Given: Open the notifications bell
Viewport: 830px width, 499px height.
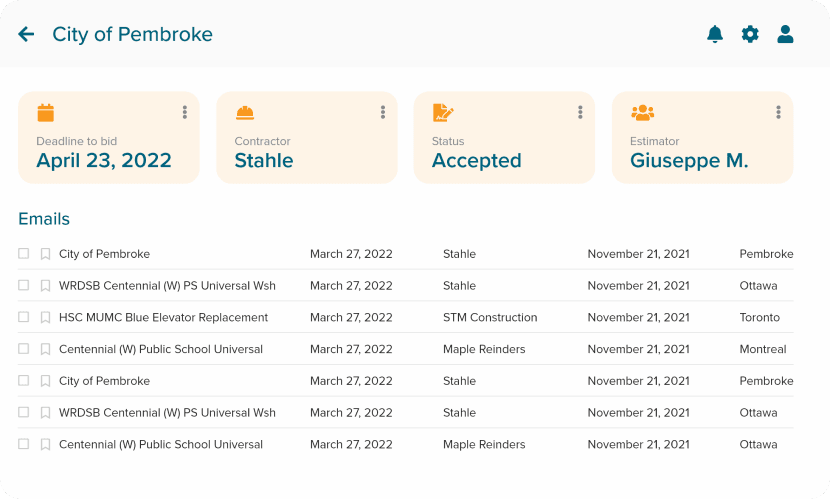Looking at the screenshot, I should 715,35.
